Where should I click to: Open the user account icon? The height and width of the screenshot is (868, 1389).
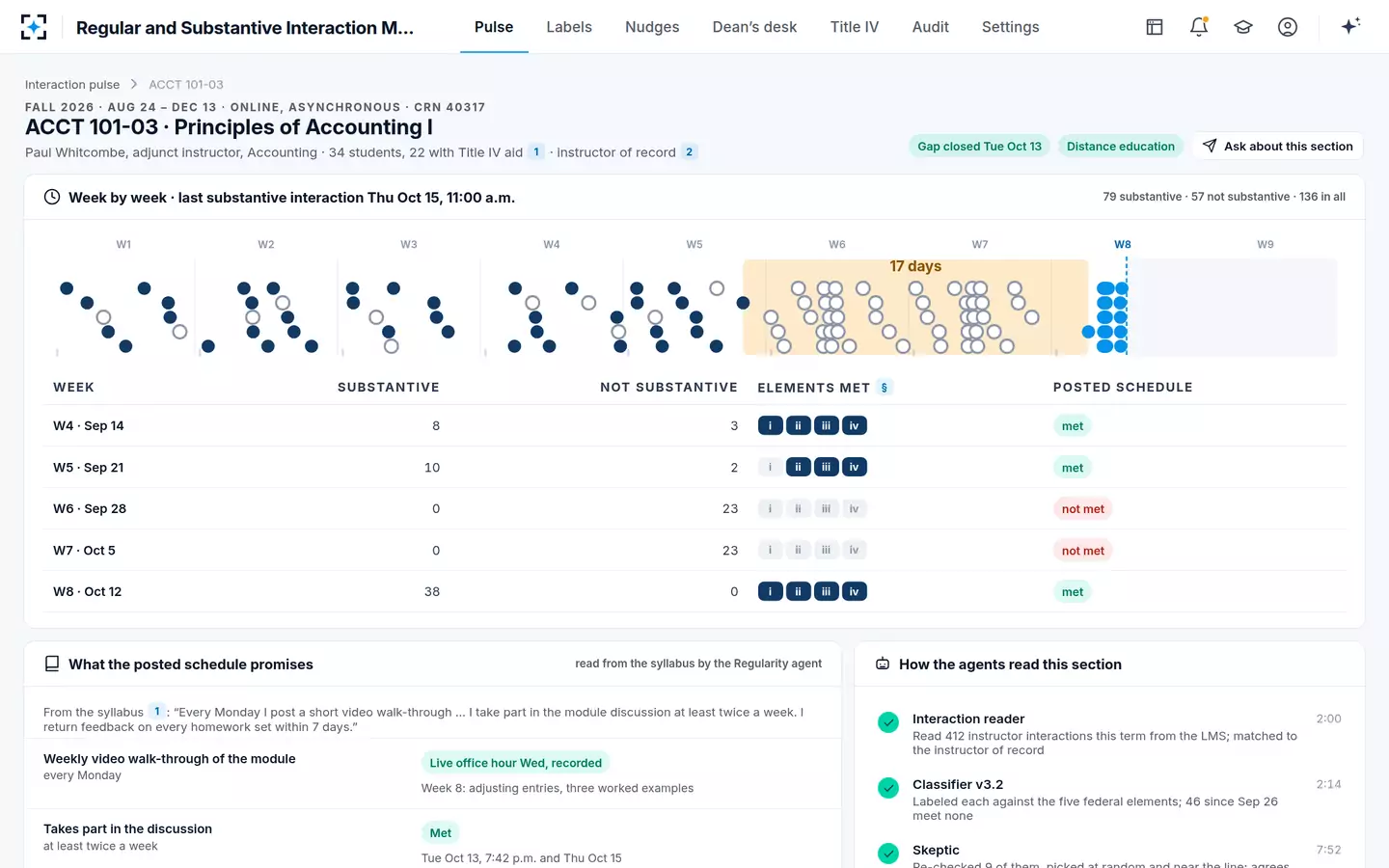click(x=1288, y=27)
